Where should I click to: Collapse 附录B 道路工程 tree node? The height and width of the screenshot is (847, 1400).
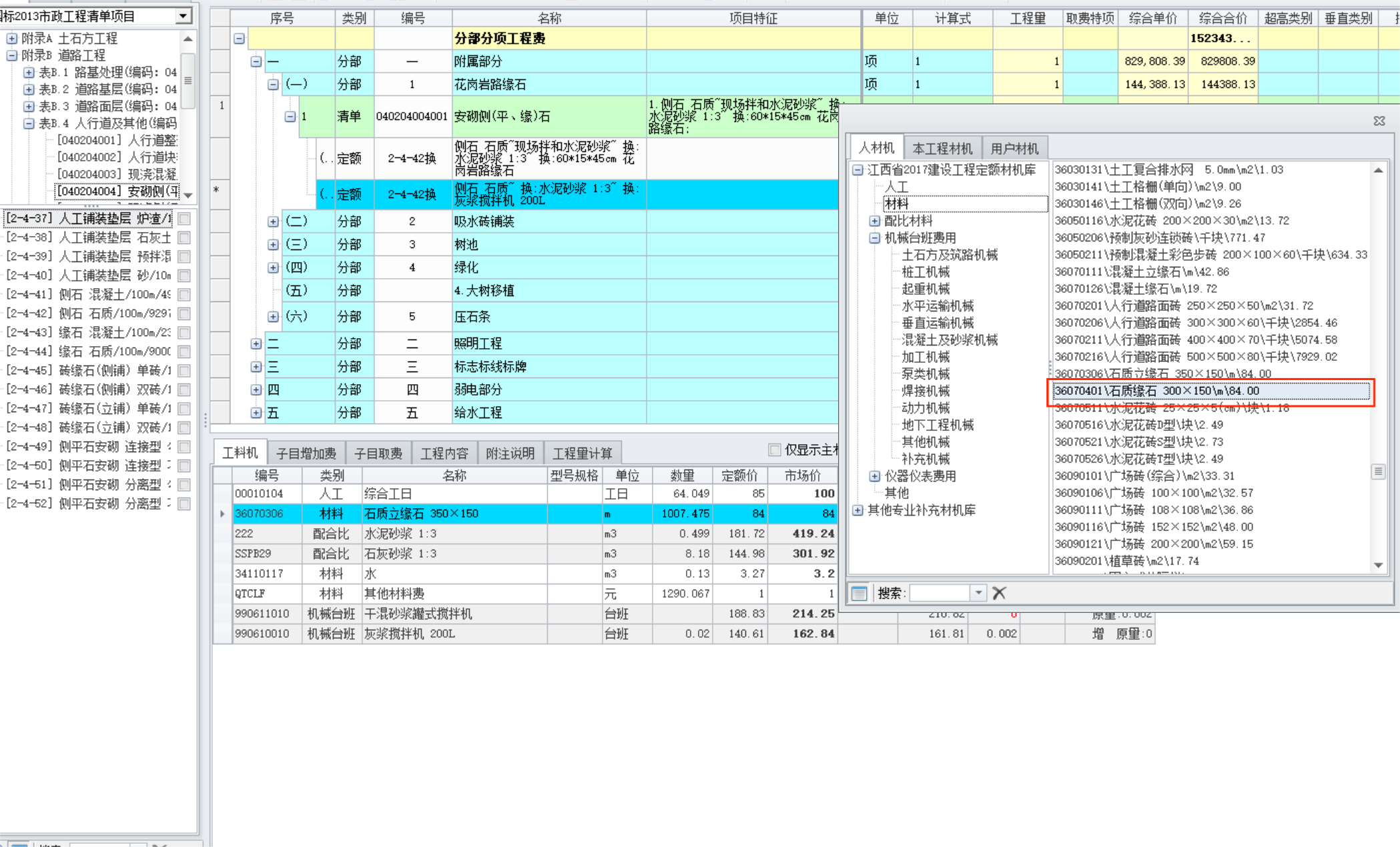click(11, 55)
